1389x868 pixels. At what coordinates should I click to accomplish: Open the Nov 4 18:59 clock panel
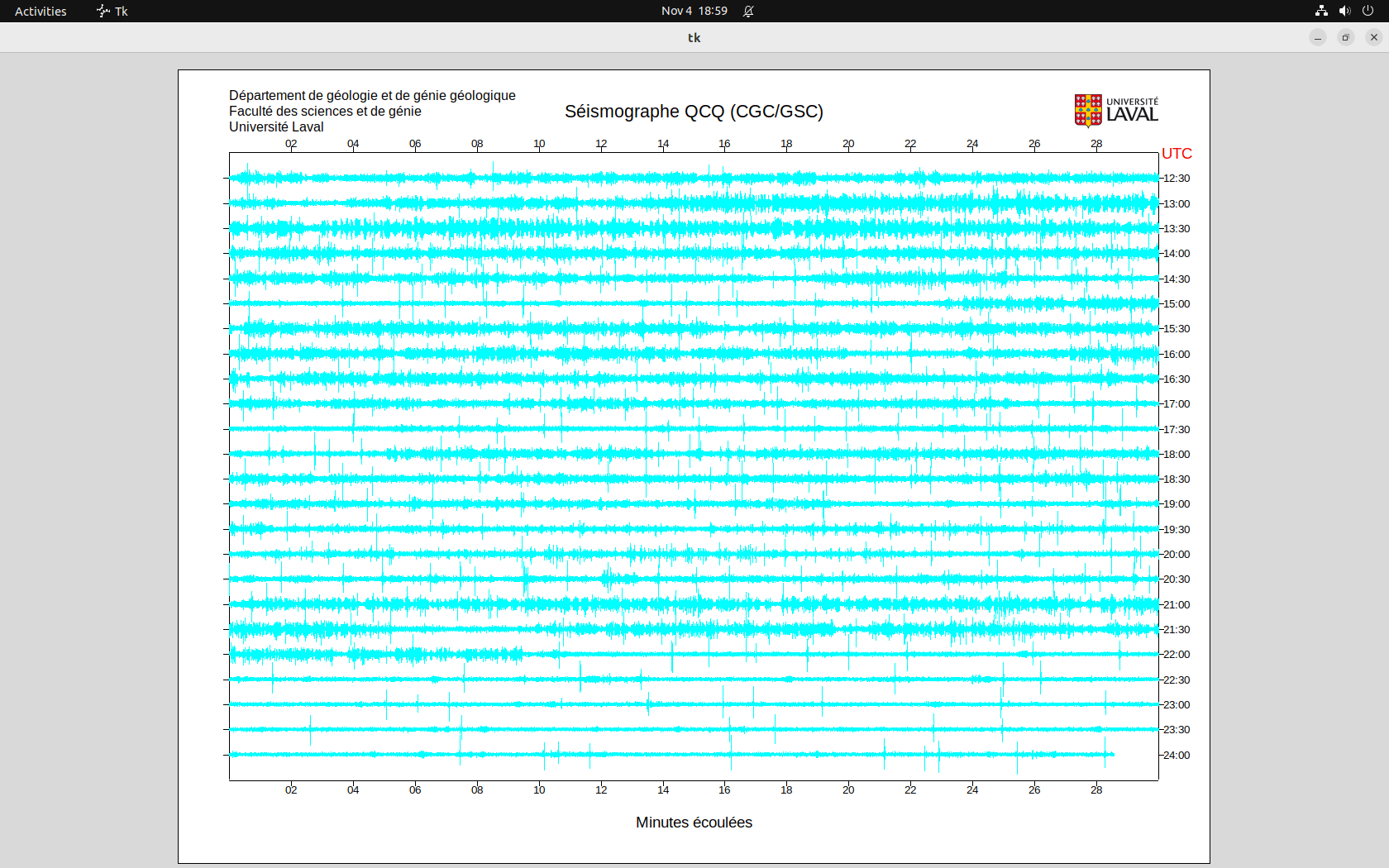click(694, 11)
